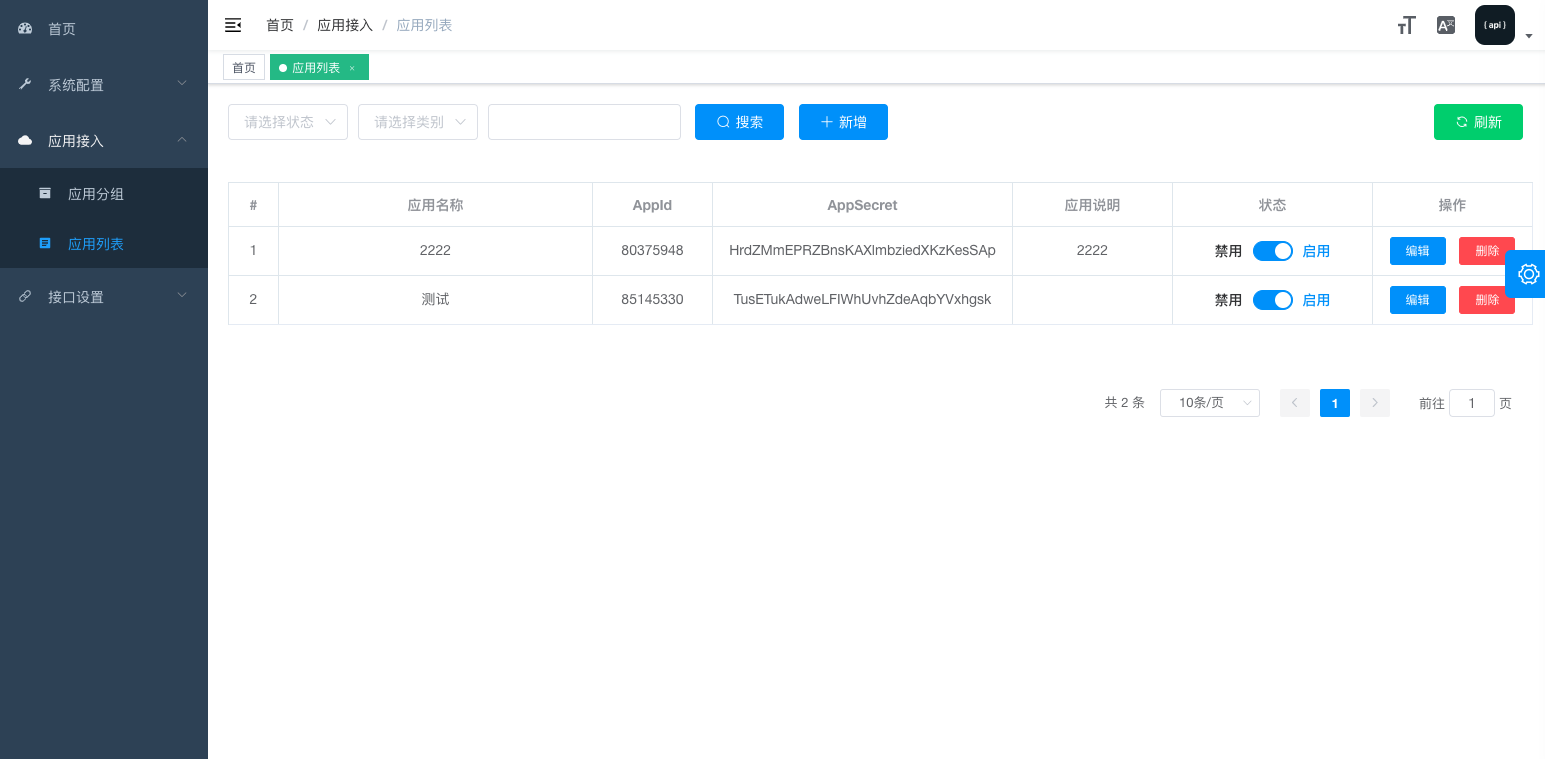
Task: Click the api user avatar
Action: (x=1495, y=25)
